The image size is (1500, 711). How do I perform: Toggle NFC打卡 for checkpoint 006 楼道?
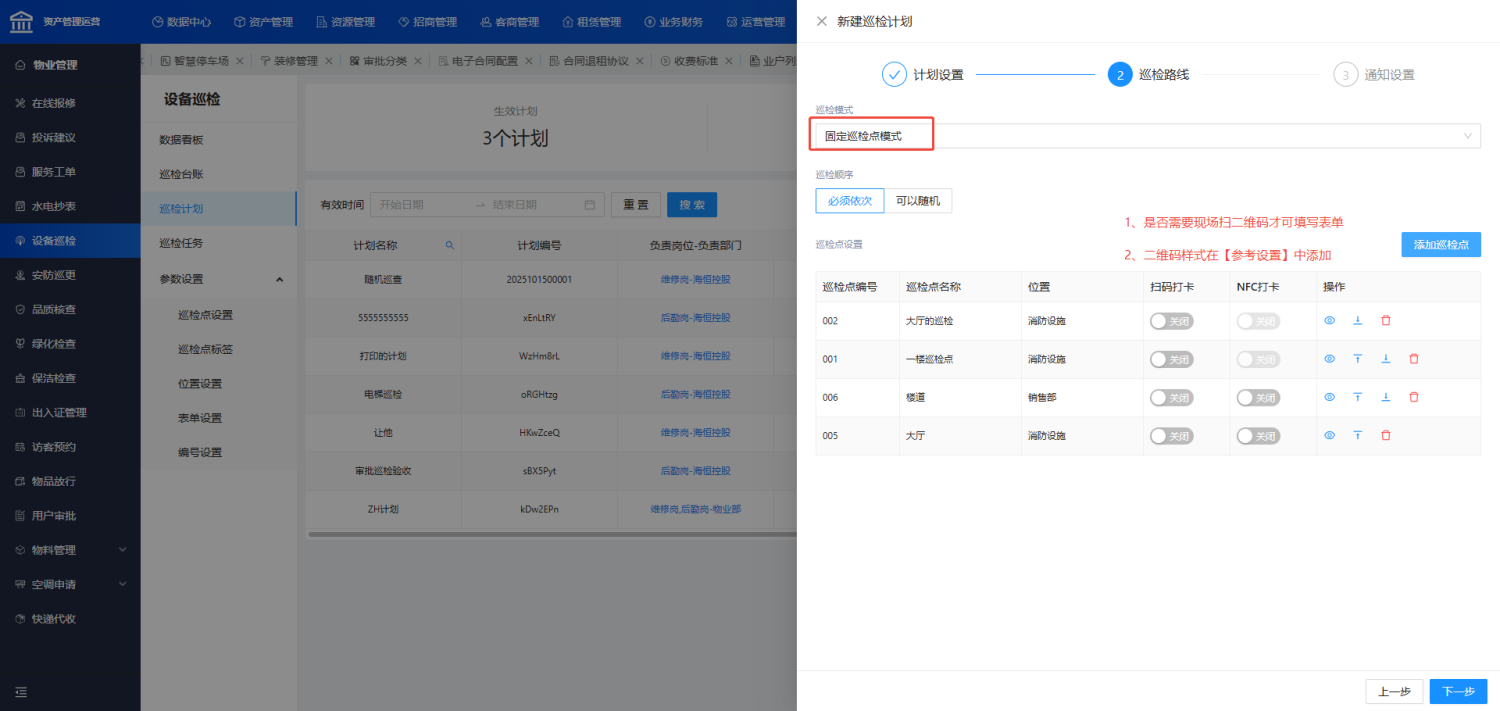[1258, 397]
